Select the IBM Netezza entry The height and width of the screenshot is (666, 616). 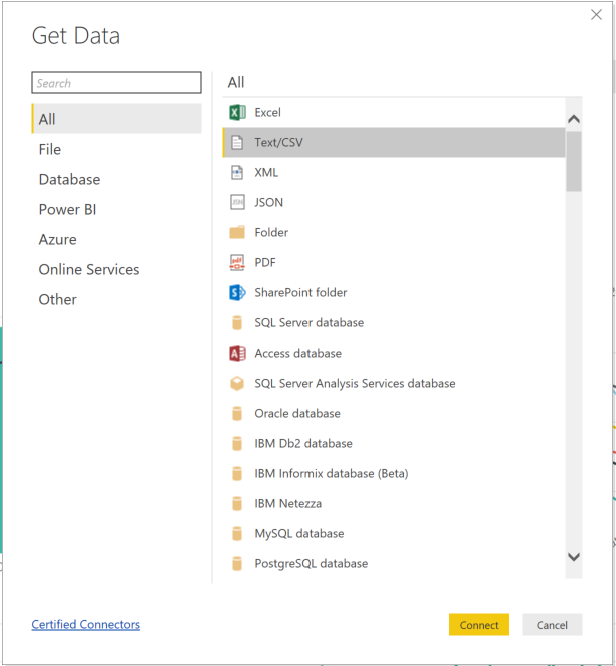[x=394, y=504]
